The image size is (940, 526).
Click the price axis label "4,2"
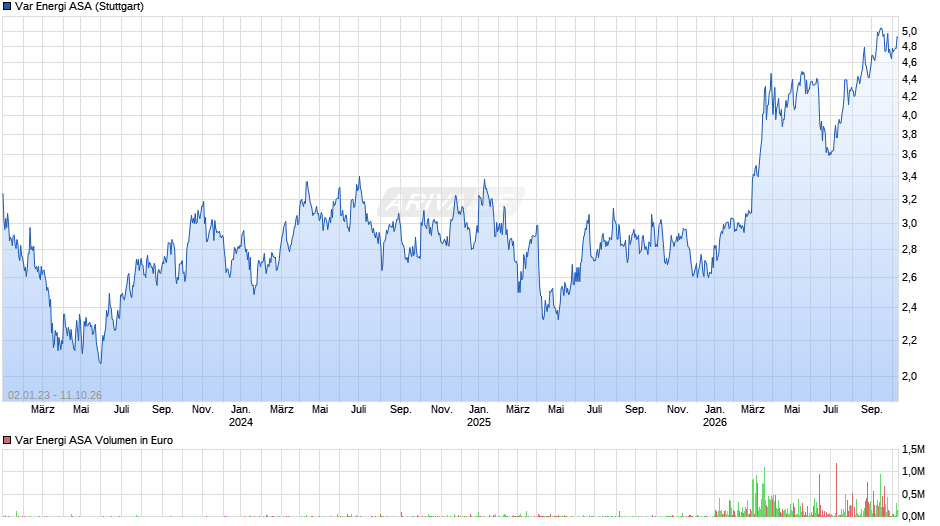[909, 96]
